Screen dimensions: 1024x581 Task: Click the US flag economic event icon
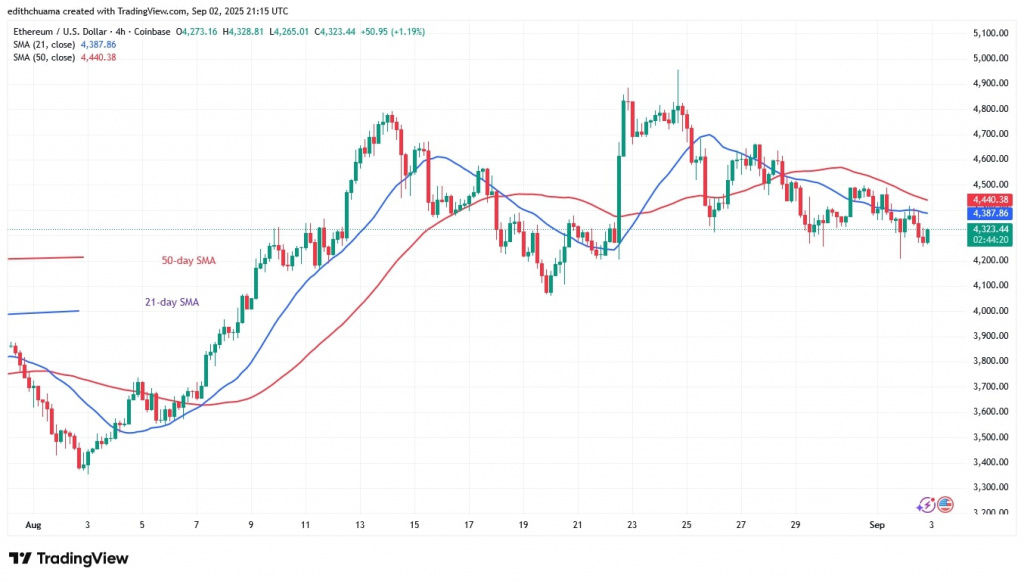click(943, 506)
